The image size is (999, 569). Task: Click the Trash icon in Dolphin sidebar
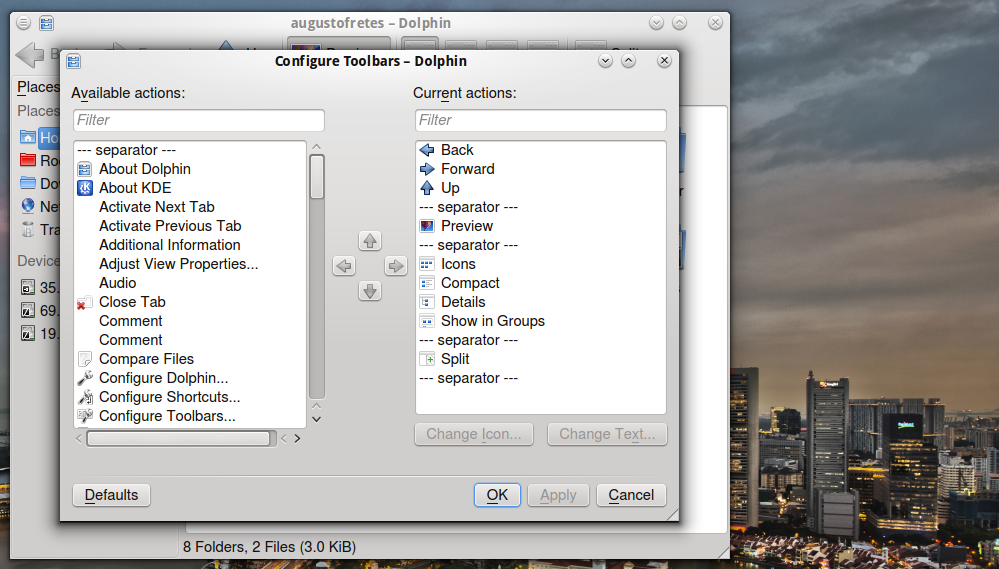coord(27,229)
